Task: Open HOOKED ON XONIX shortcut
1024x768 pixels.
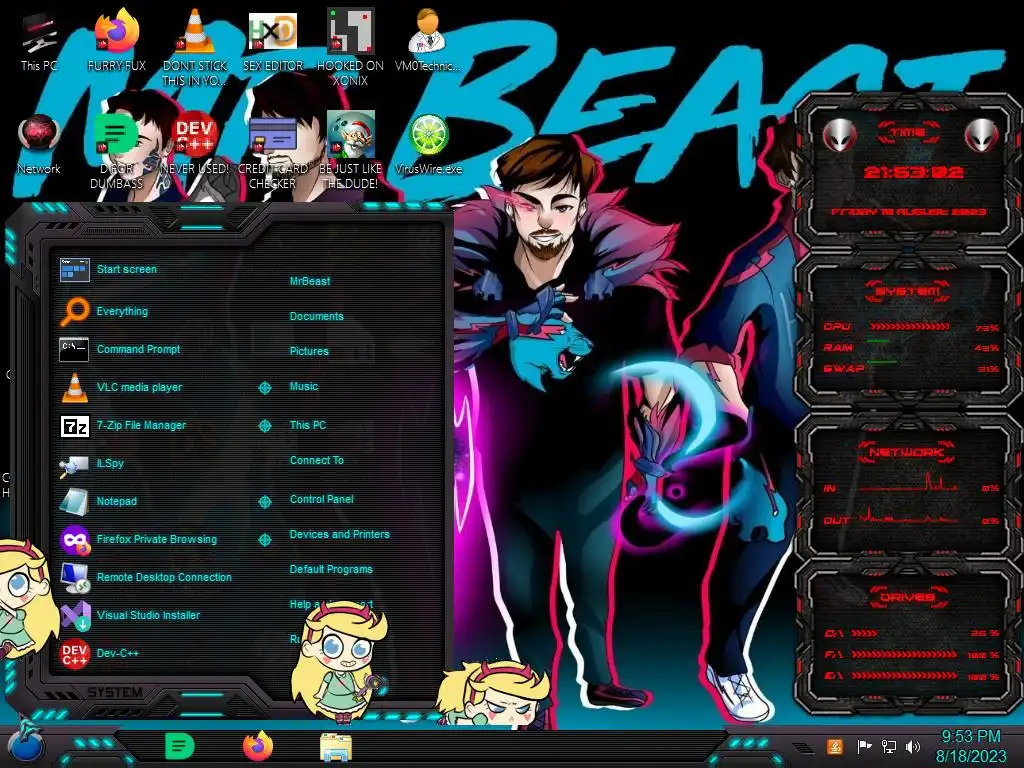Action: click(351, 48)
